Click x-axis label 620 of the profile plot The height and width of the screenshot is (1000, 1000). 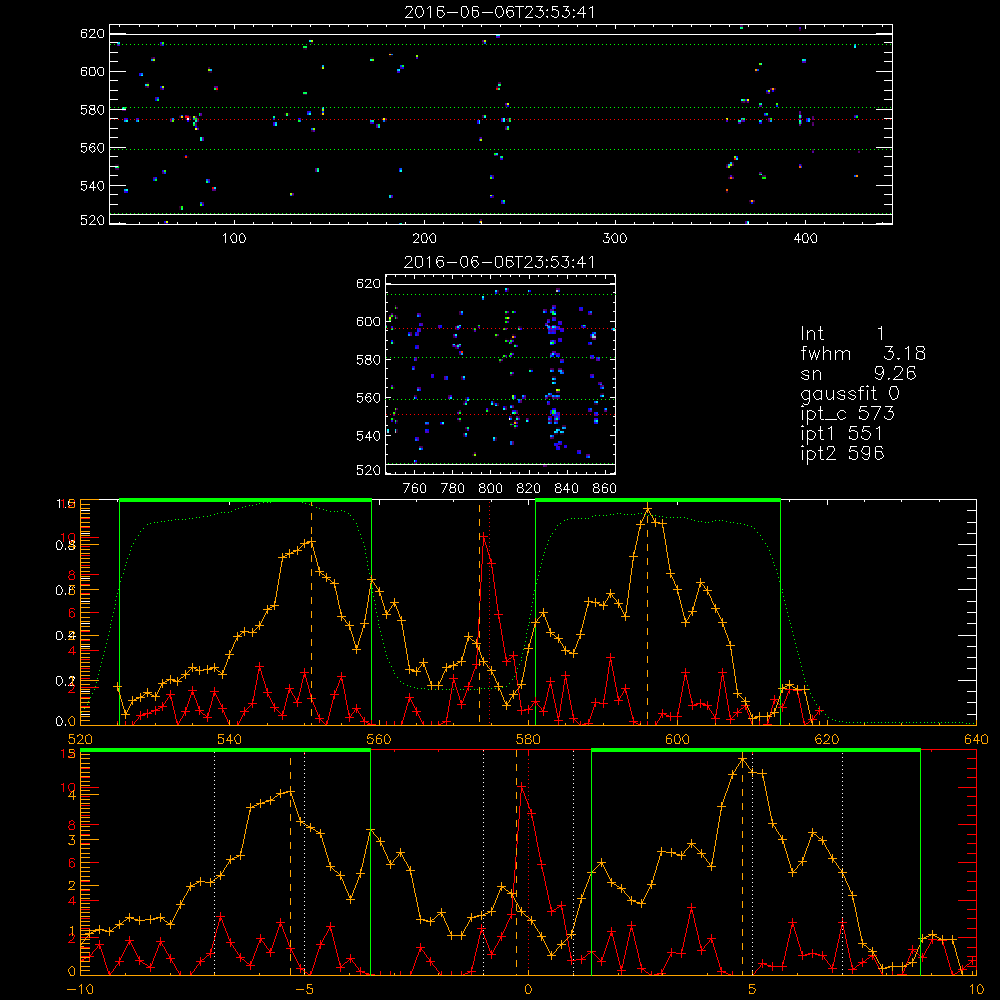tap(827, 740)
